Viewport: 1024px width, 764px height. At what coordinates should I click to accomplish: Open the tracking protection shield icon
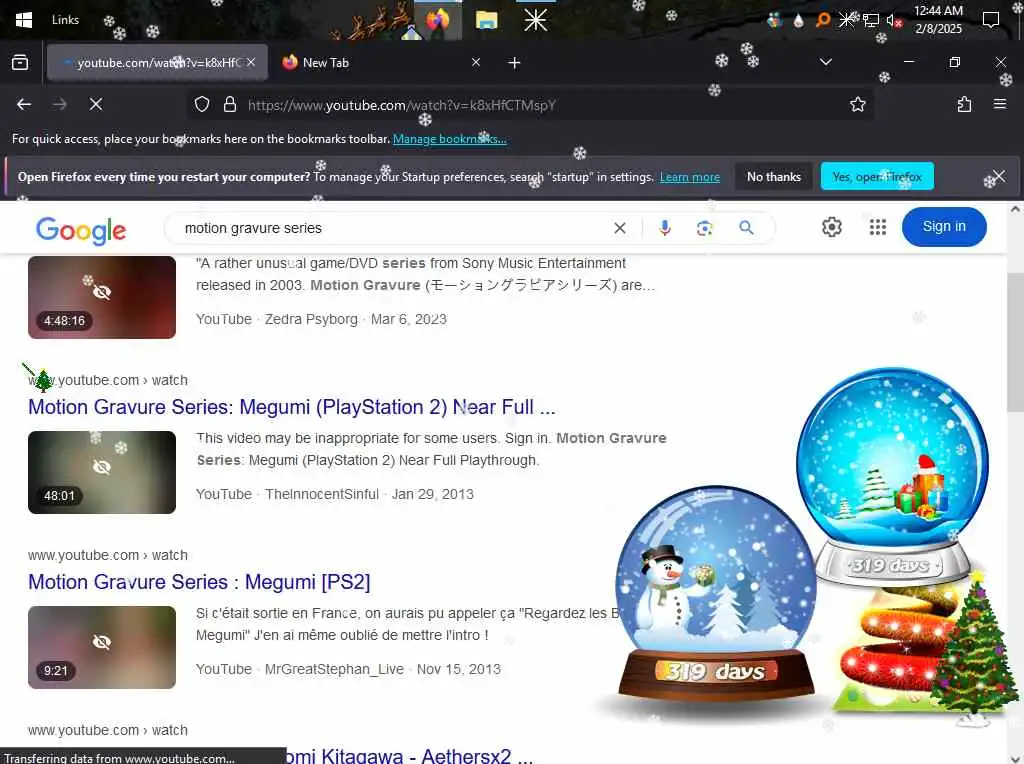202,104
